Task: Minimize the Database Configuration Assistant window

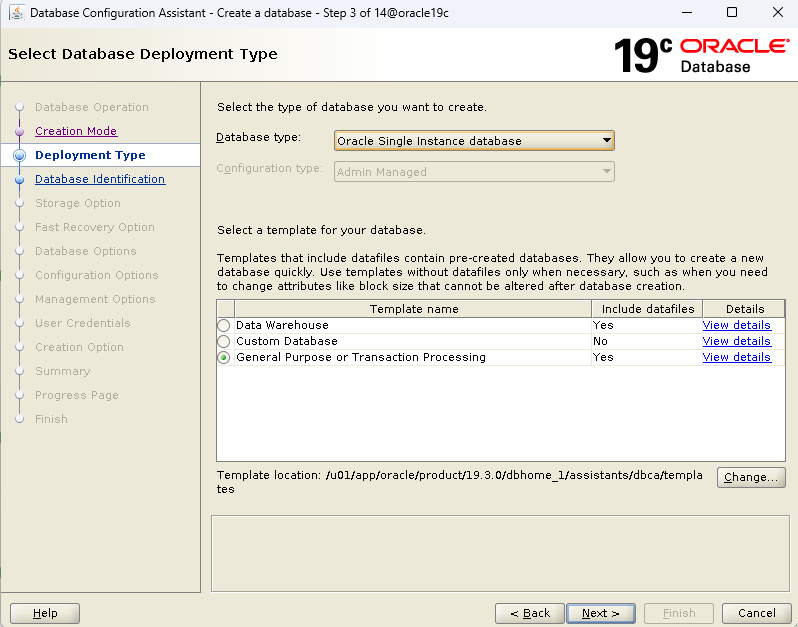Action: point(687,12)
